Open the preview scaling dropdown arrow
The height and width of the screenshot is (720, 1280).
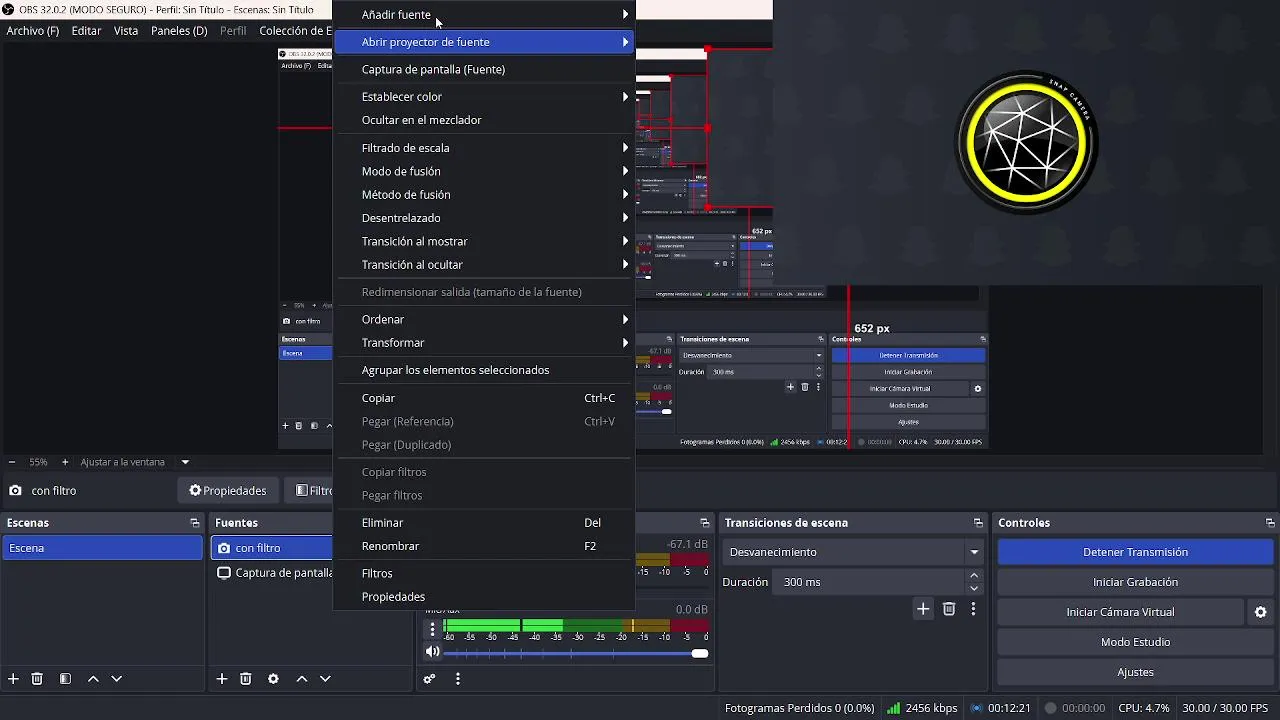point(185,462)
